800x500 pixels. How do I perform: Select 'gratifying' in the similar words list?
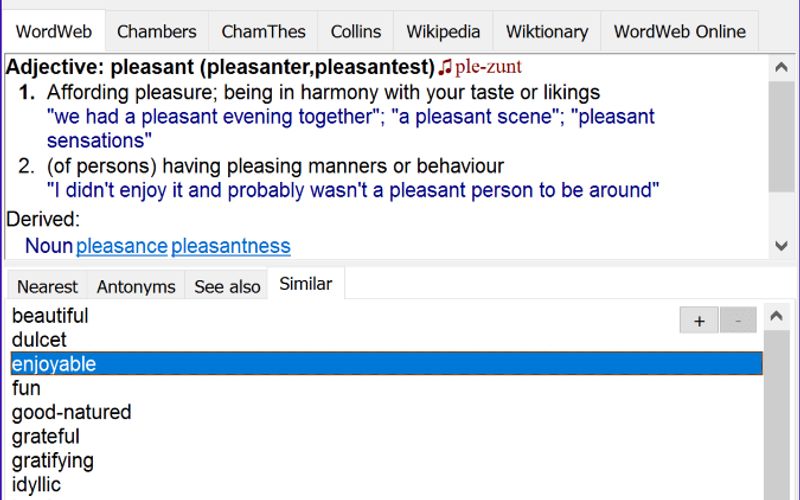53,461
